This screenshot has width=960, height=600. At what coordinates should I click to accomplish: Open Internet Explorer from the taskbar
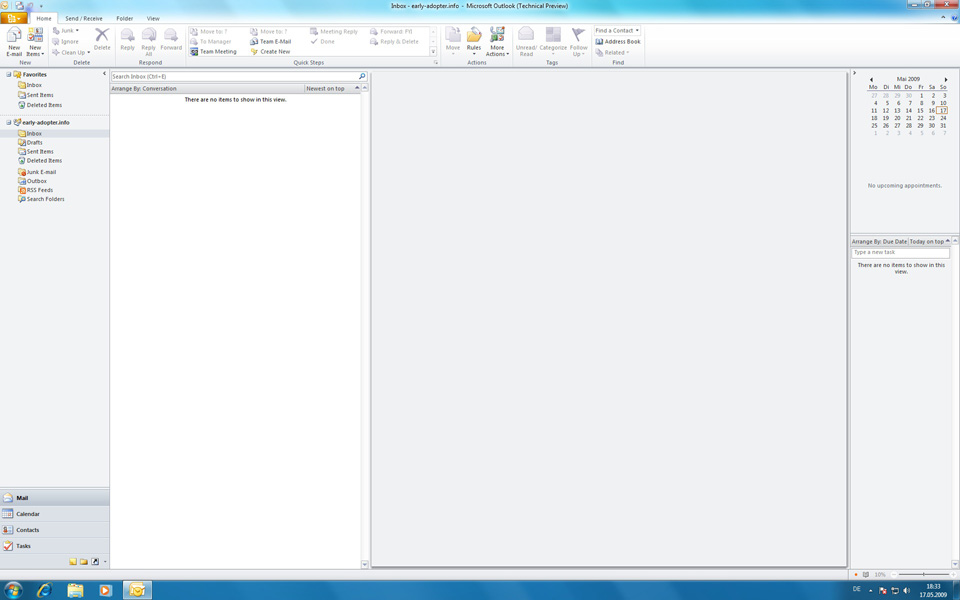44,590
